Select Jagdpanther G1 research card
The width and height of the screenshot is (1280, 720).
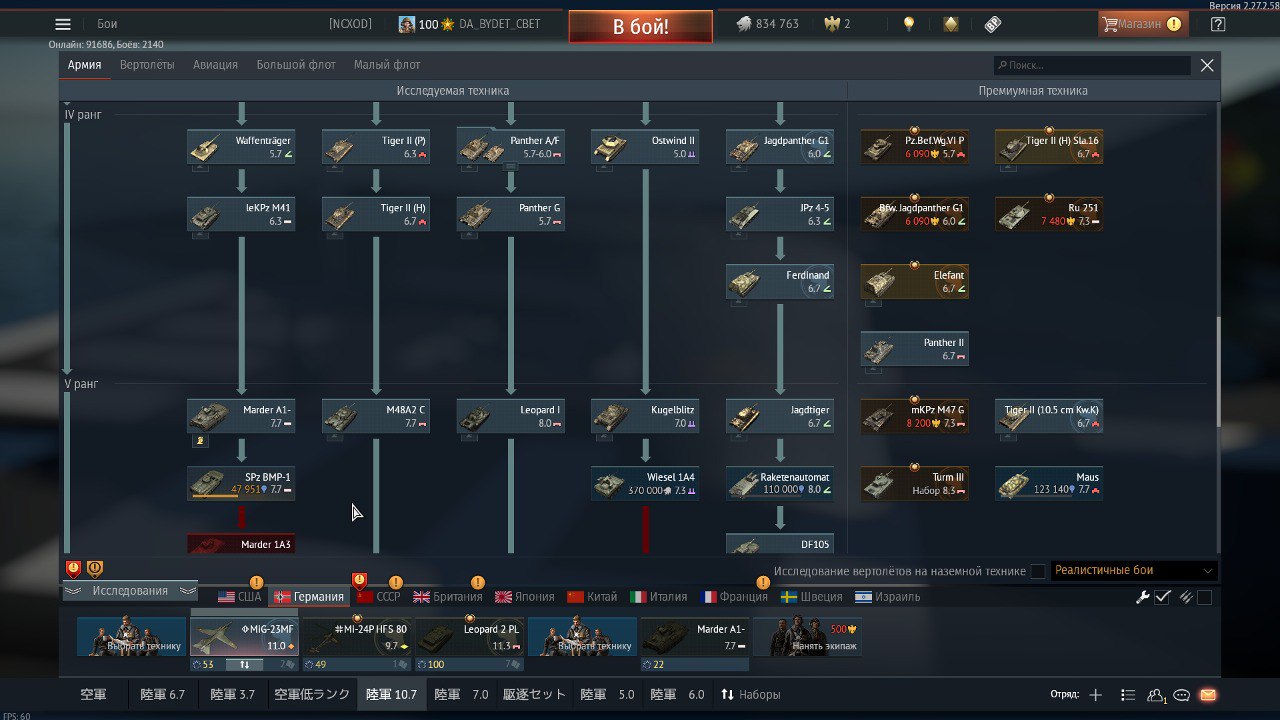(x=780, y=147)
